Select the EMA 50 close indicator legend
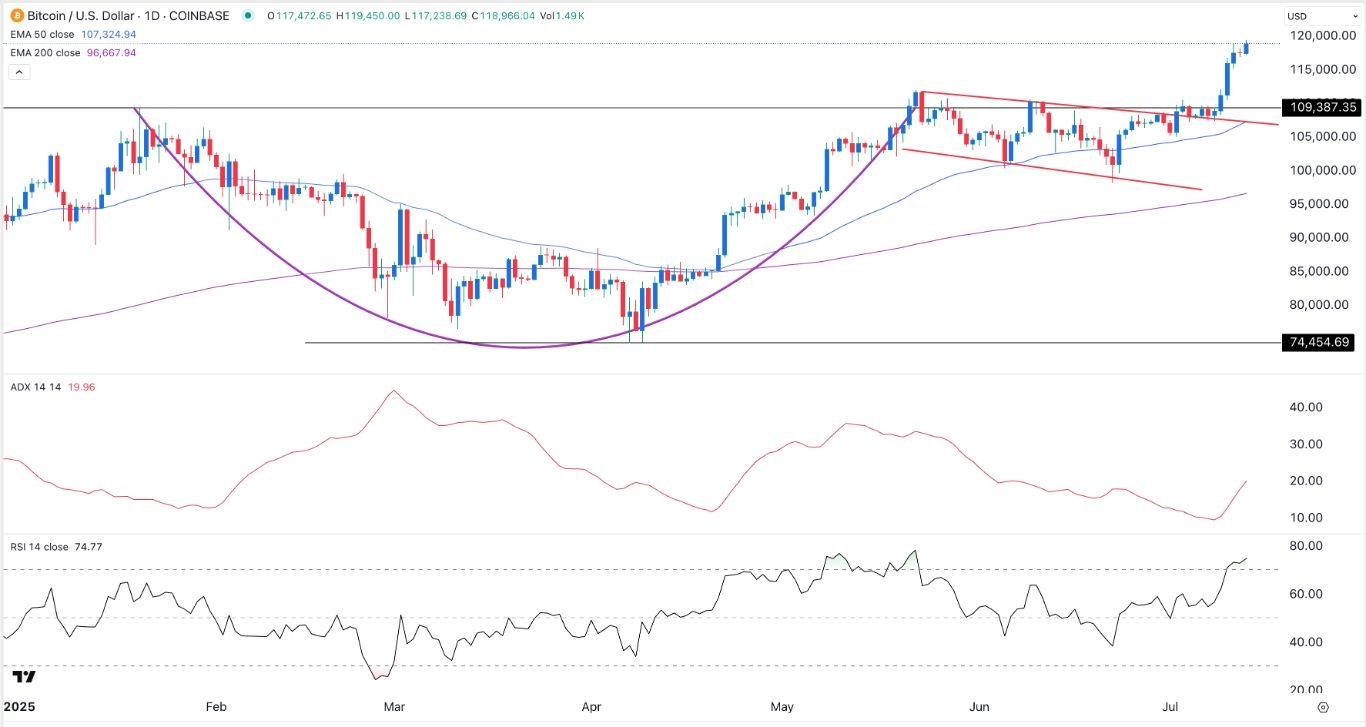The image size is (1366, 727). click(x=70, y=34)
